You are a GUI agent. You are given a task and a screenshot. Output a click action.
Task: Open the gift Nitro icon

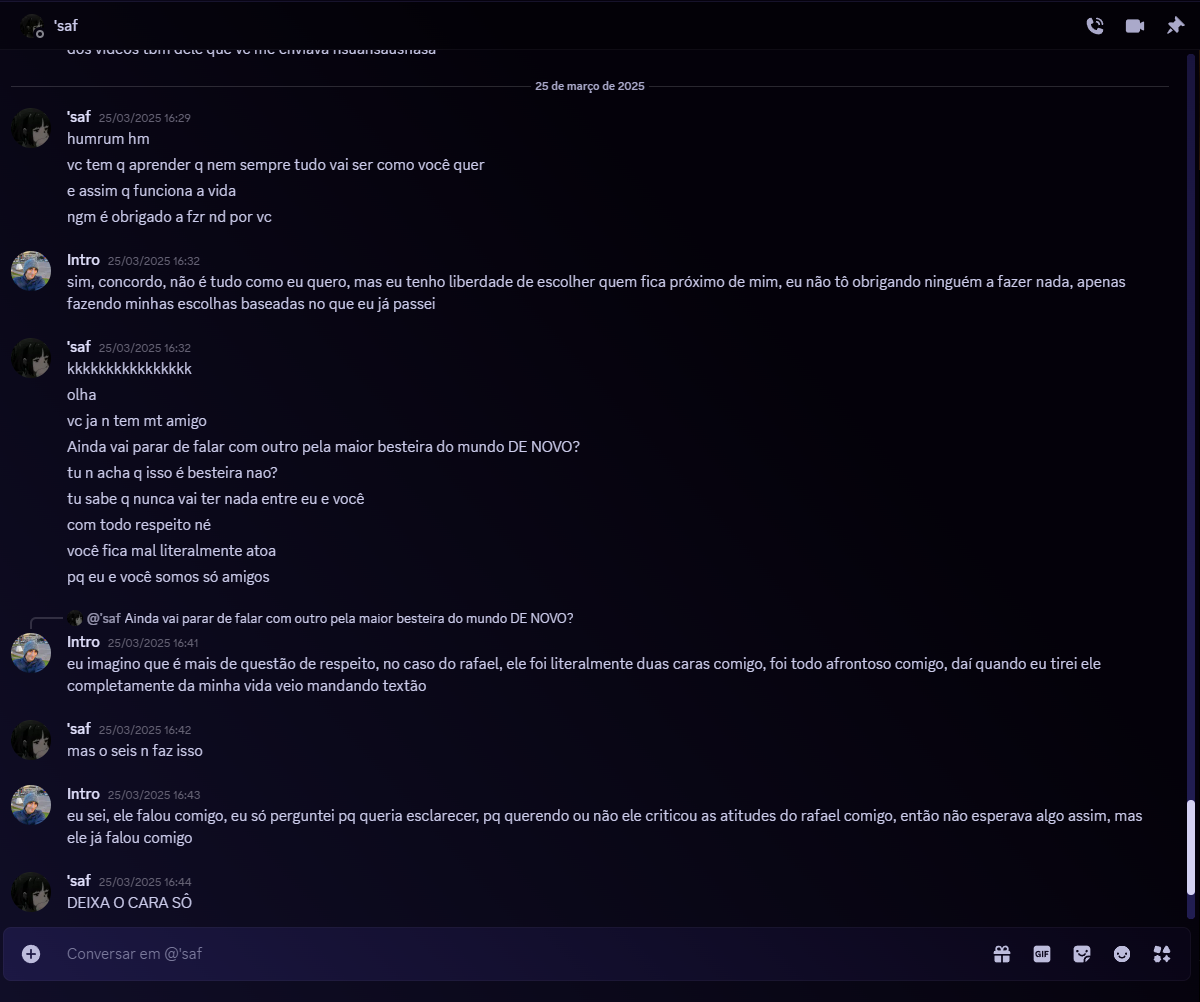[x=1002, y=954]
